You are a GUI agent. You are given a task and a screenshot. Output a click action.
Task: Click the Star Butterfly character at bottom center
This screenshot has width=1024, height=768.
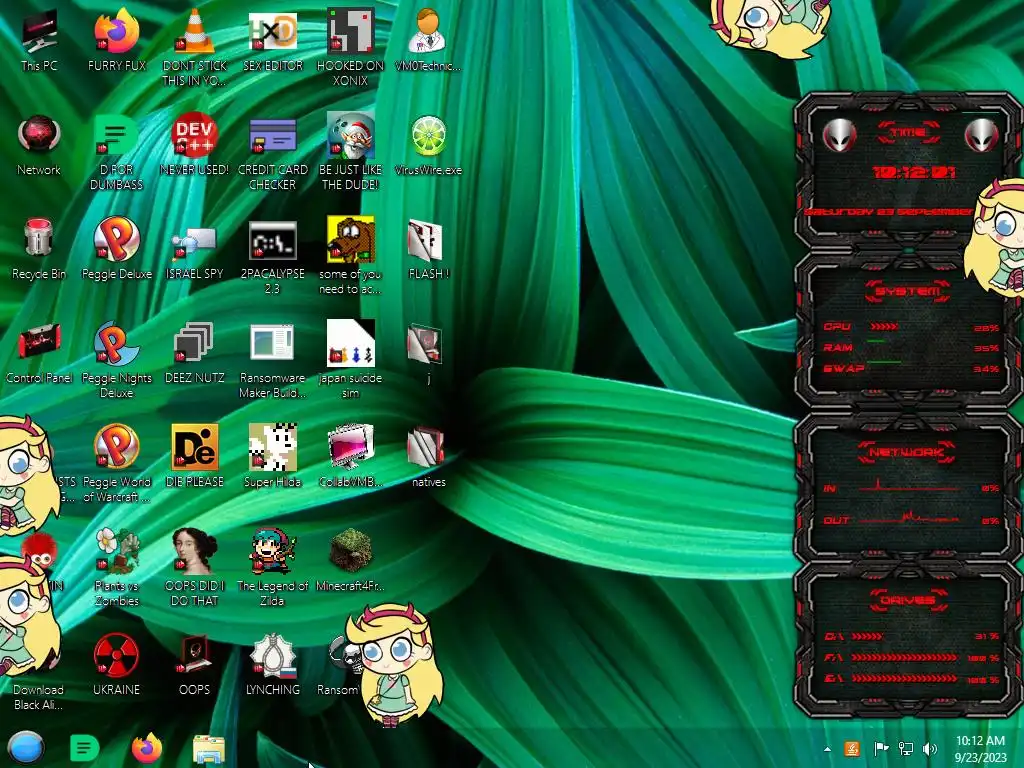tap(394, 664)
